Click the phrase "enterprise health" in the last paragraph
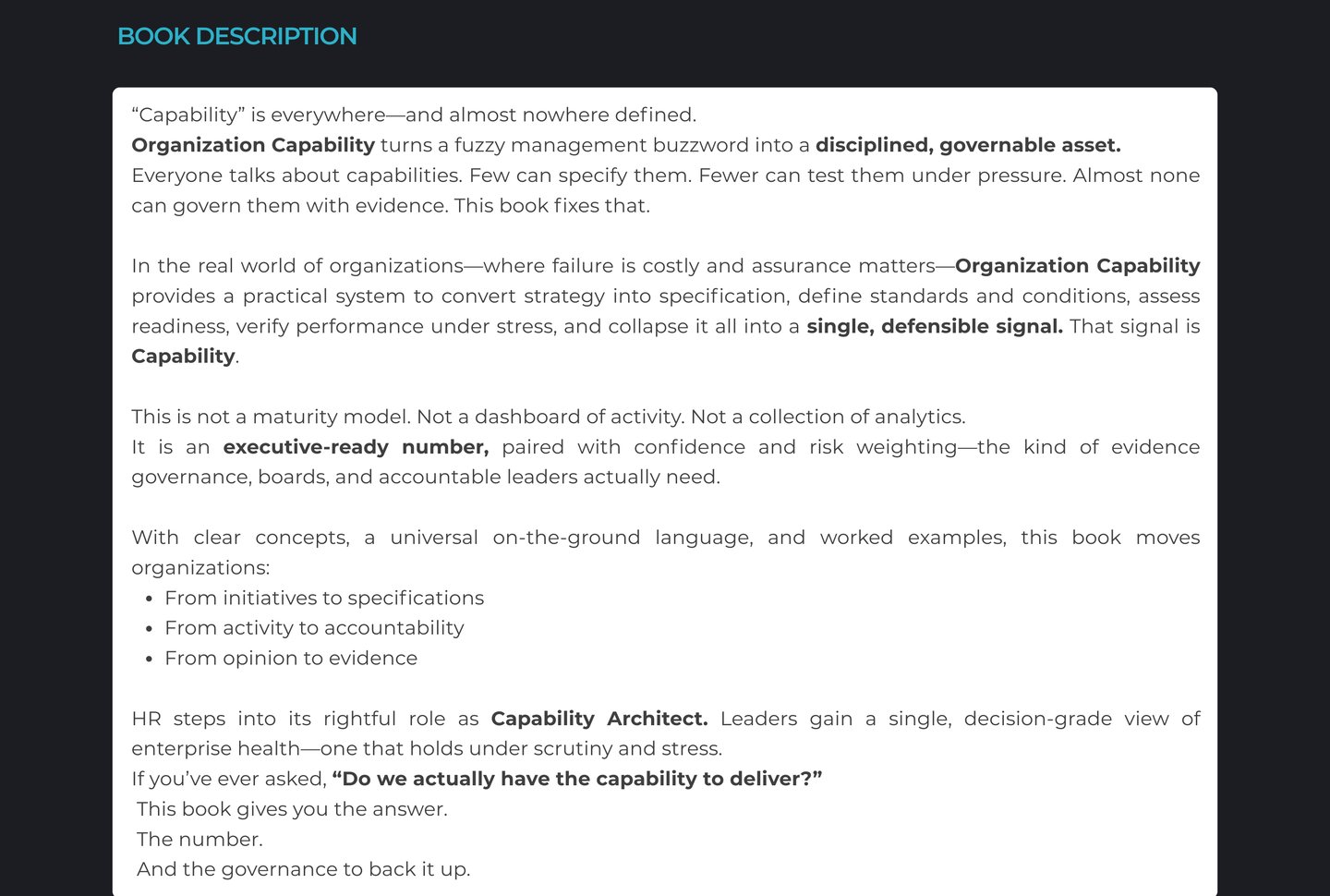The width and height of the screenshot is (1330, 896). click(215, 748)
